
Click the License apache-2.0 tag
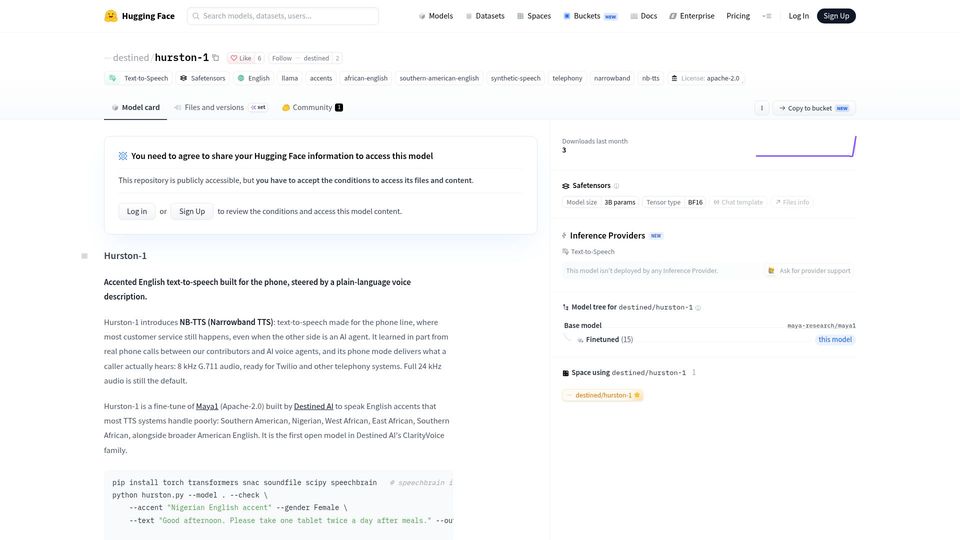(x=705, y=78)
